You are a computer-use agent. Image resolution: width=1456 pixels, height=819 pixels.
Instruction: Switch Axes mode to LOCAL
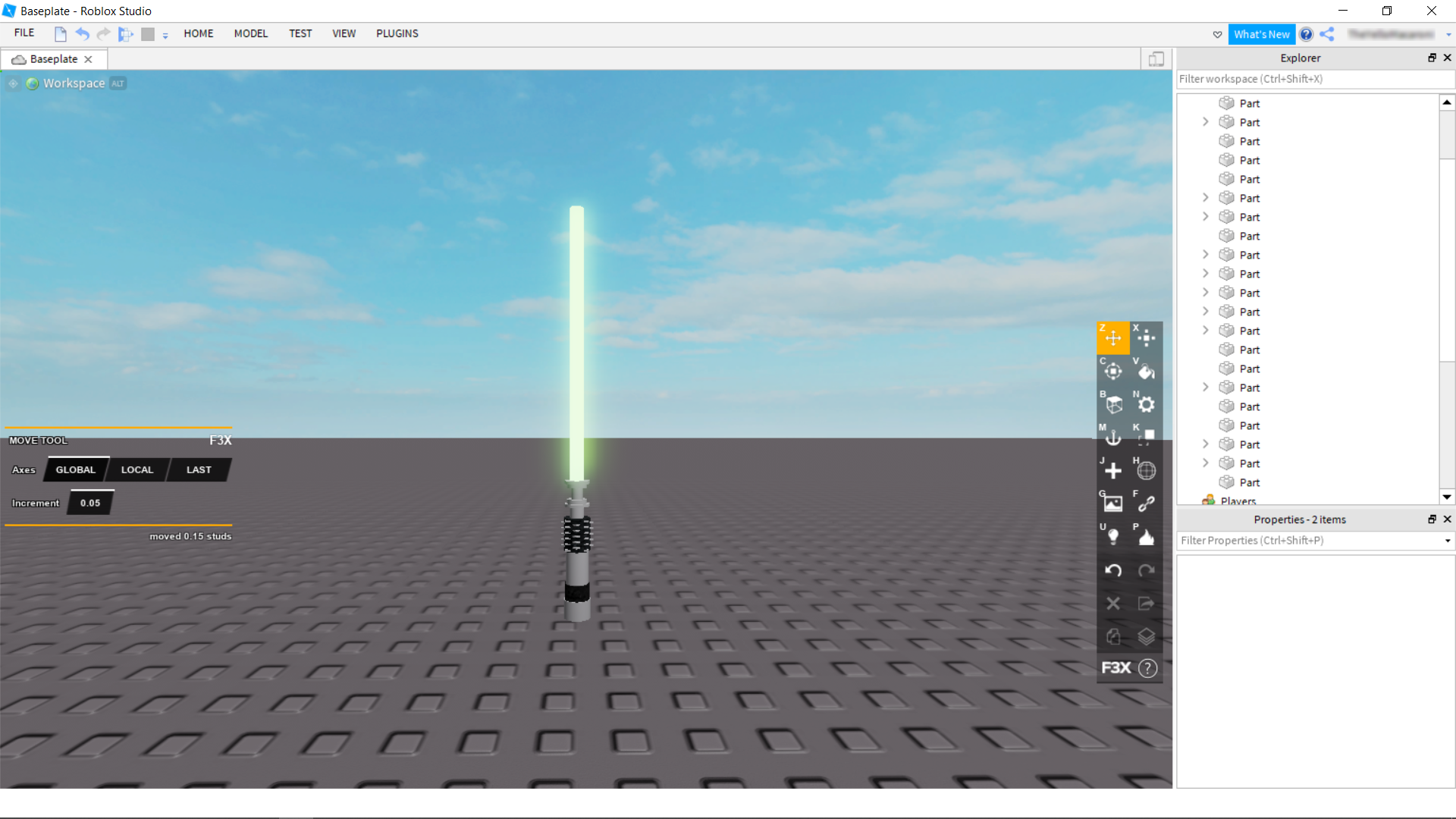136,469
